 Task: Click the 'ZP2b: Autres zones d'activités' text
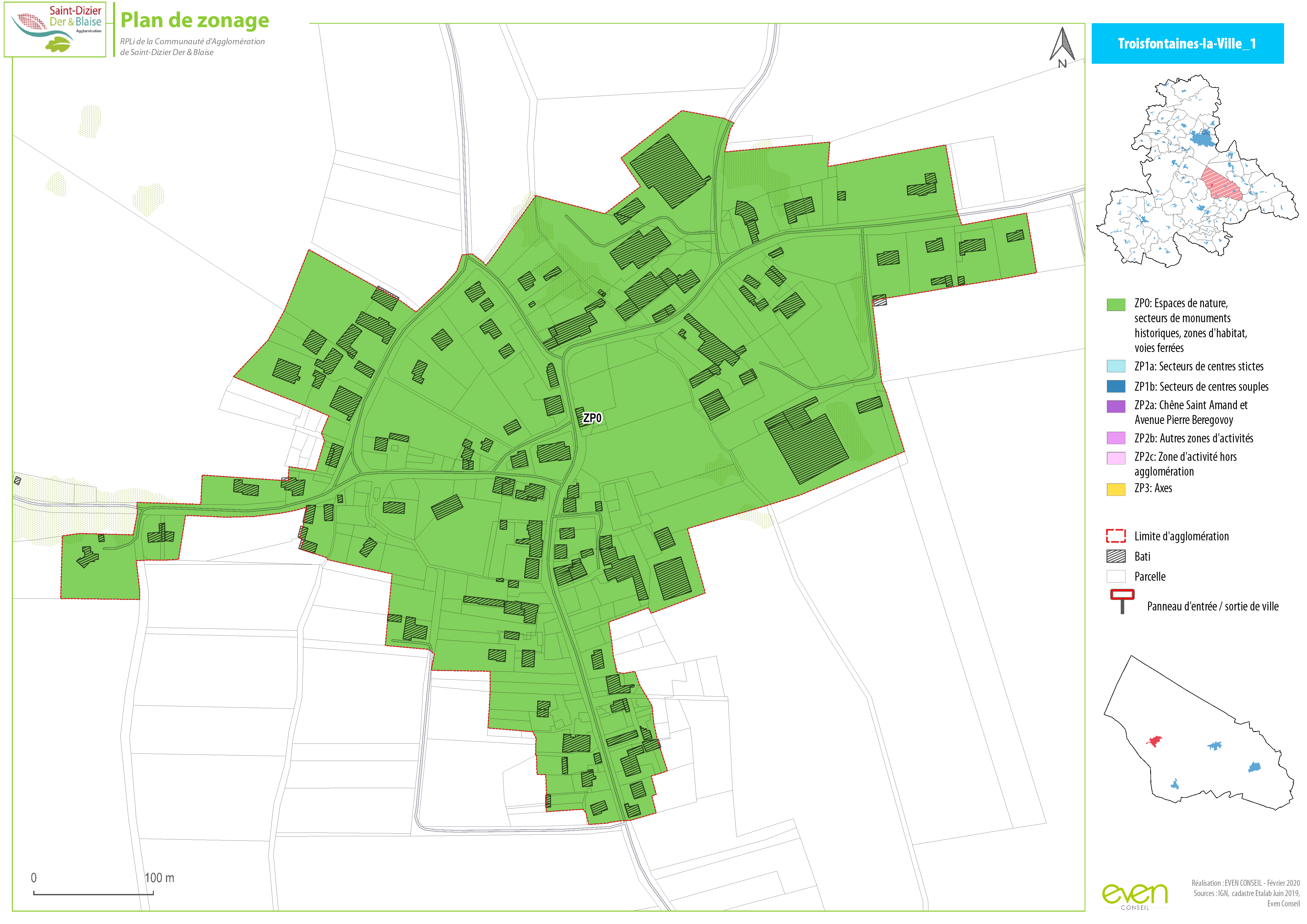[x=1194, y=438]
